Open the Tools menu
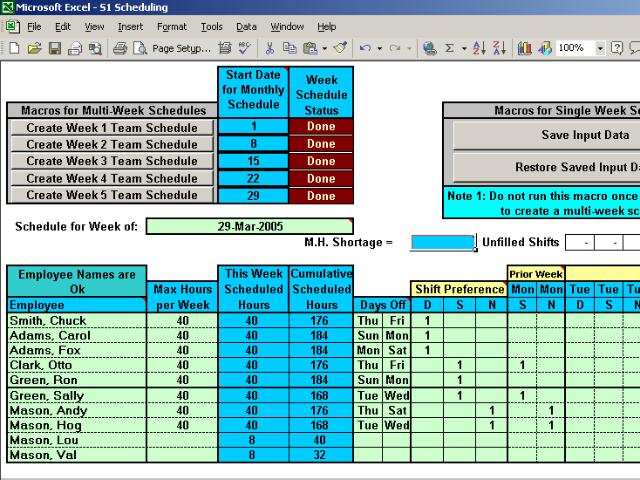Image resolution: width=640 pixels, height=480 pixels. point(211,27)
